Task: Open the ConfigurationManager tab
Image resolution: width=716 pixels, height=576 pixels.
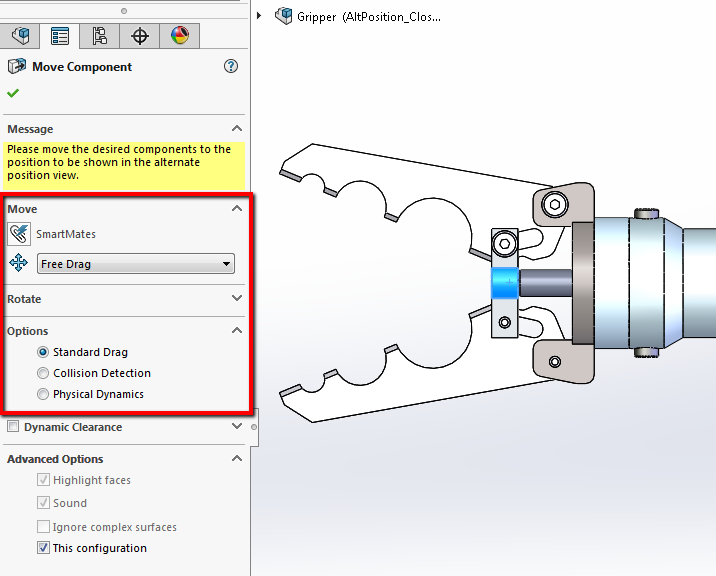Action: (100, 36)
